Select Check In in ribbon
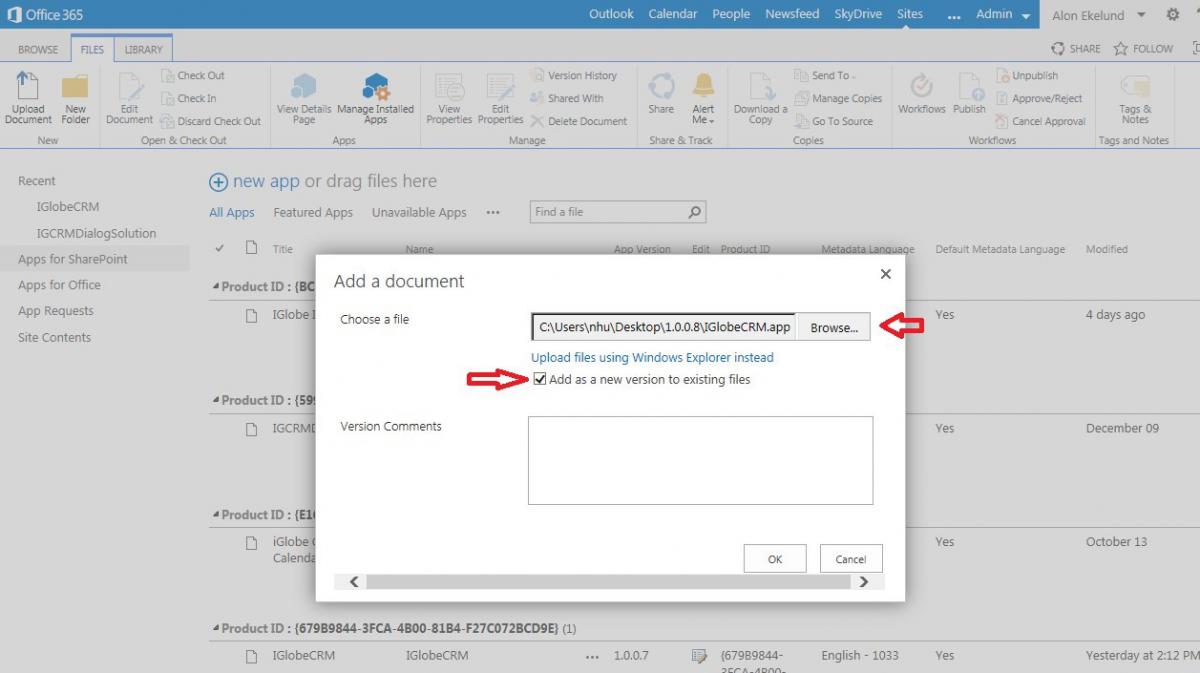This screenshot has height=673, width=1200. tap(189, 98)
